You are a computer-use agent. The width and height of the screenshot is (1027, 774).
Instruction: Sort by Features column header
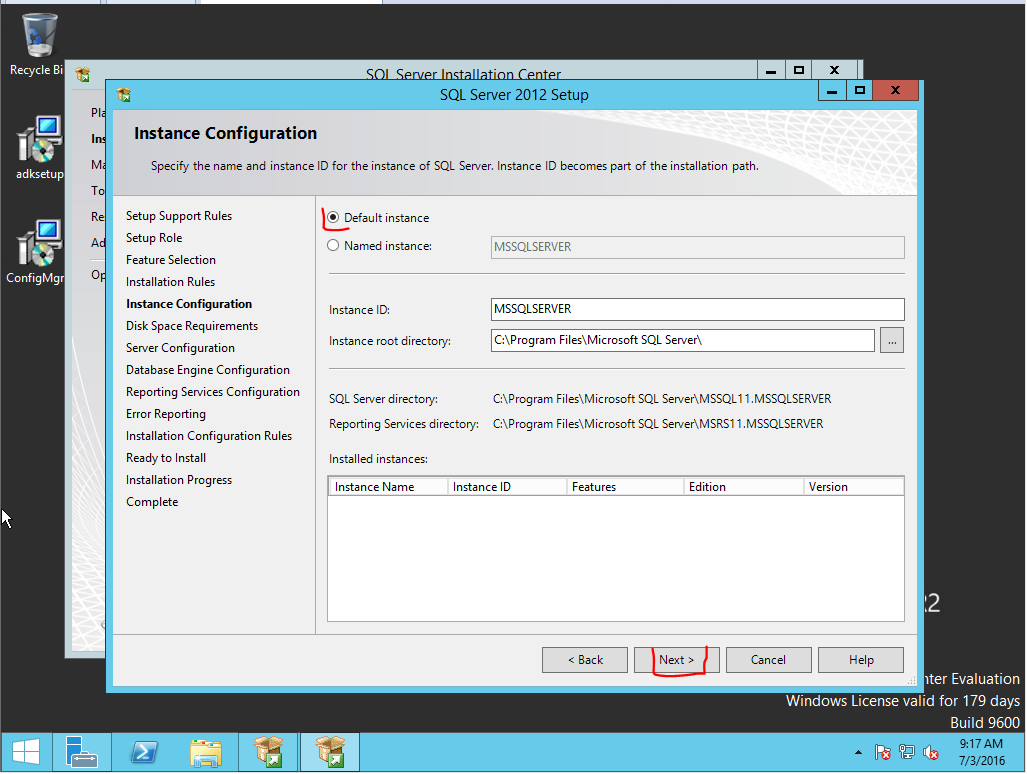(626, 487)
